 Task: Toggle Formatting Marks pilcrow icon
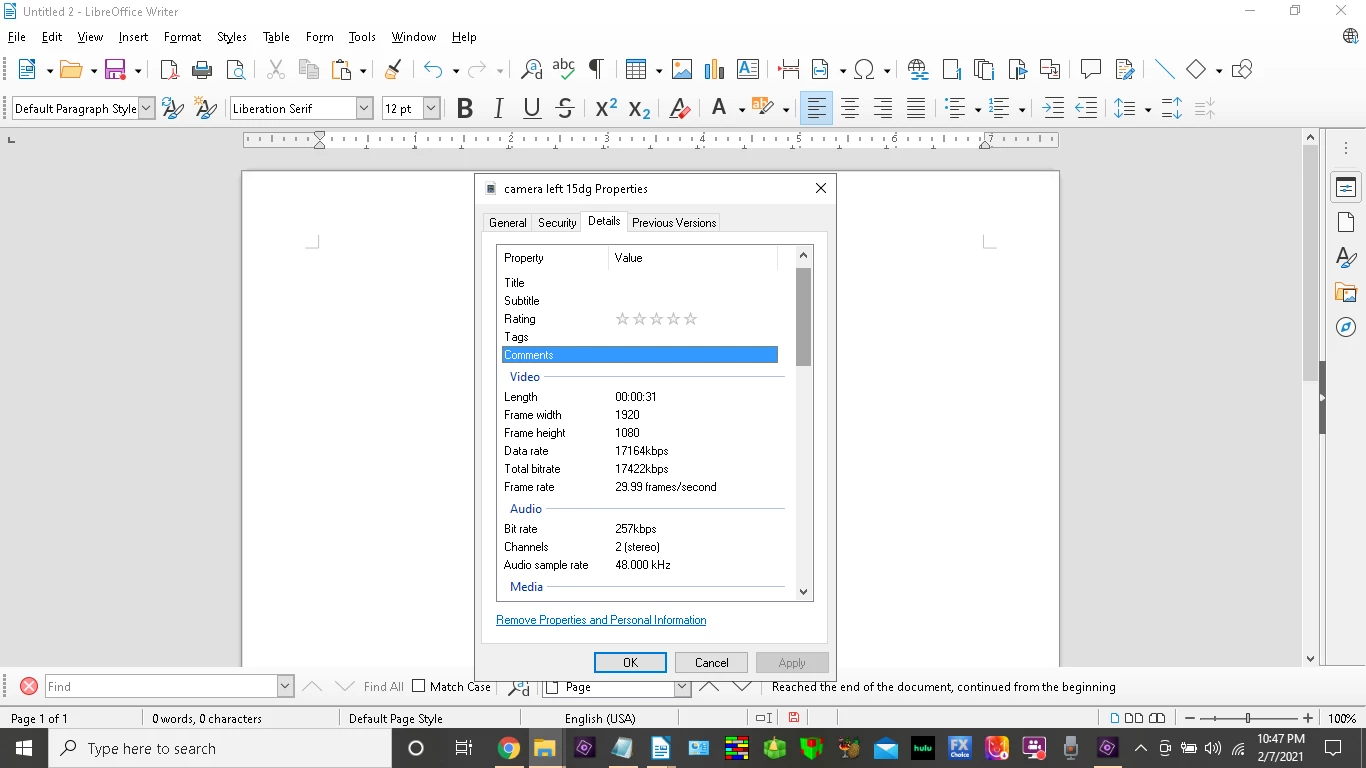(596, 69)
